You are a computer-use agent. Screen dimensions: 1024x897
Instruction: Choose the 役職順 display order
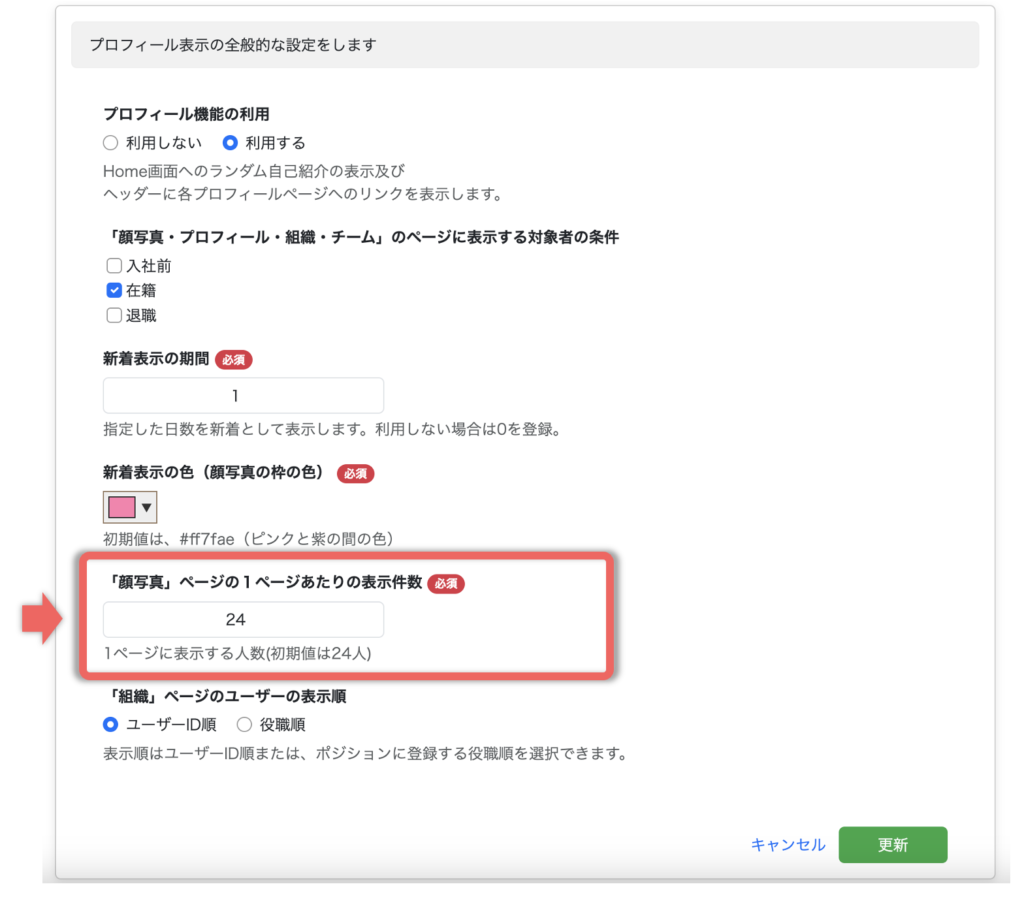pyautogui.click(x=244, y=725)
